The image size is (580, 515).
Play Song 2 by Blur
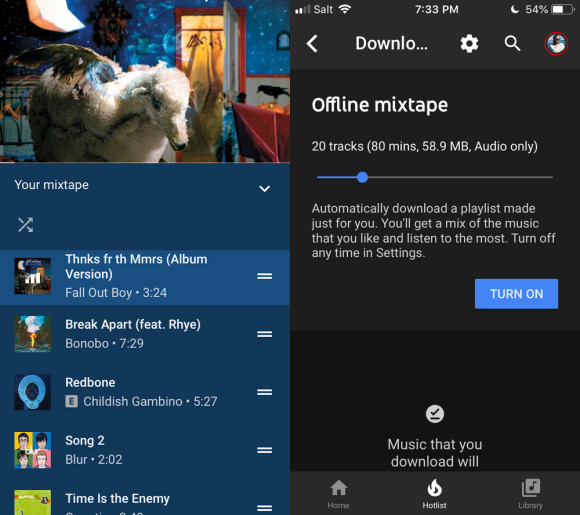pos(145,450)
